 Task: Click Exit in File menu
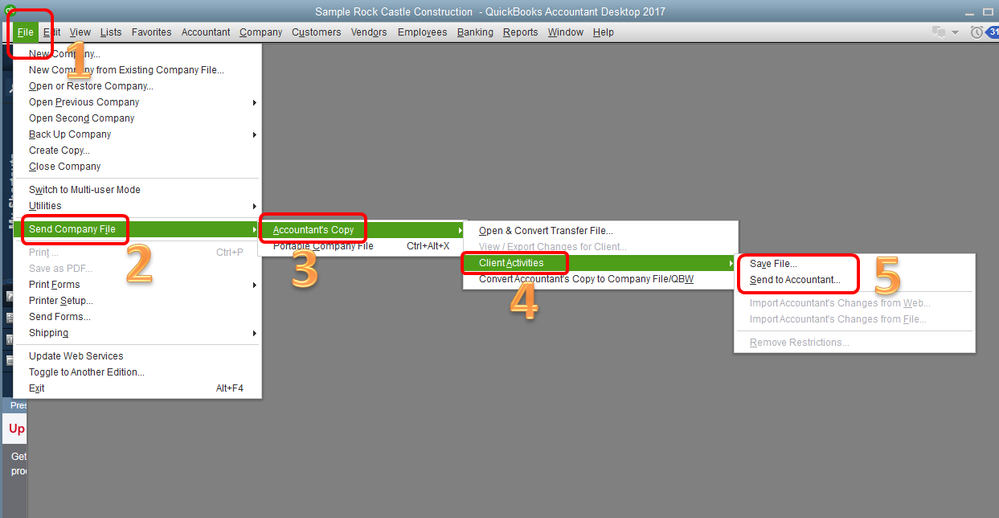click(x=37, y=389)
